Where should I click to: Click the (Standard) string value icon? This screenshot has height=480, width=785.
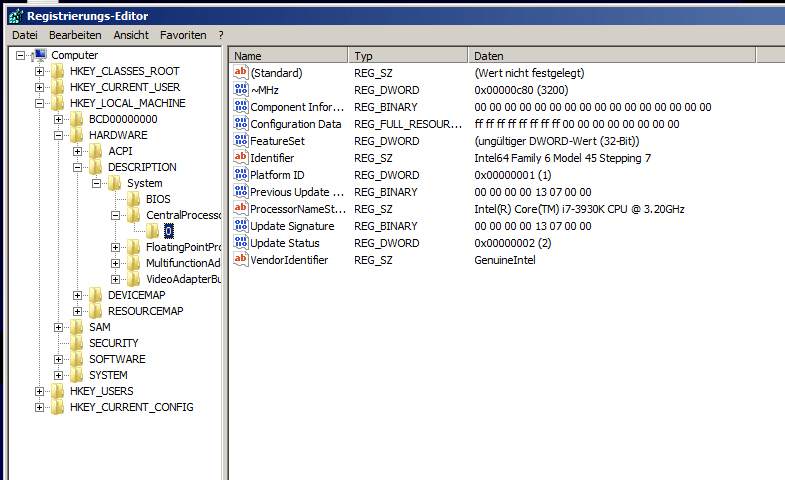(241, 73)
